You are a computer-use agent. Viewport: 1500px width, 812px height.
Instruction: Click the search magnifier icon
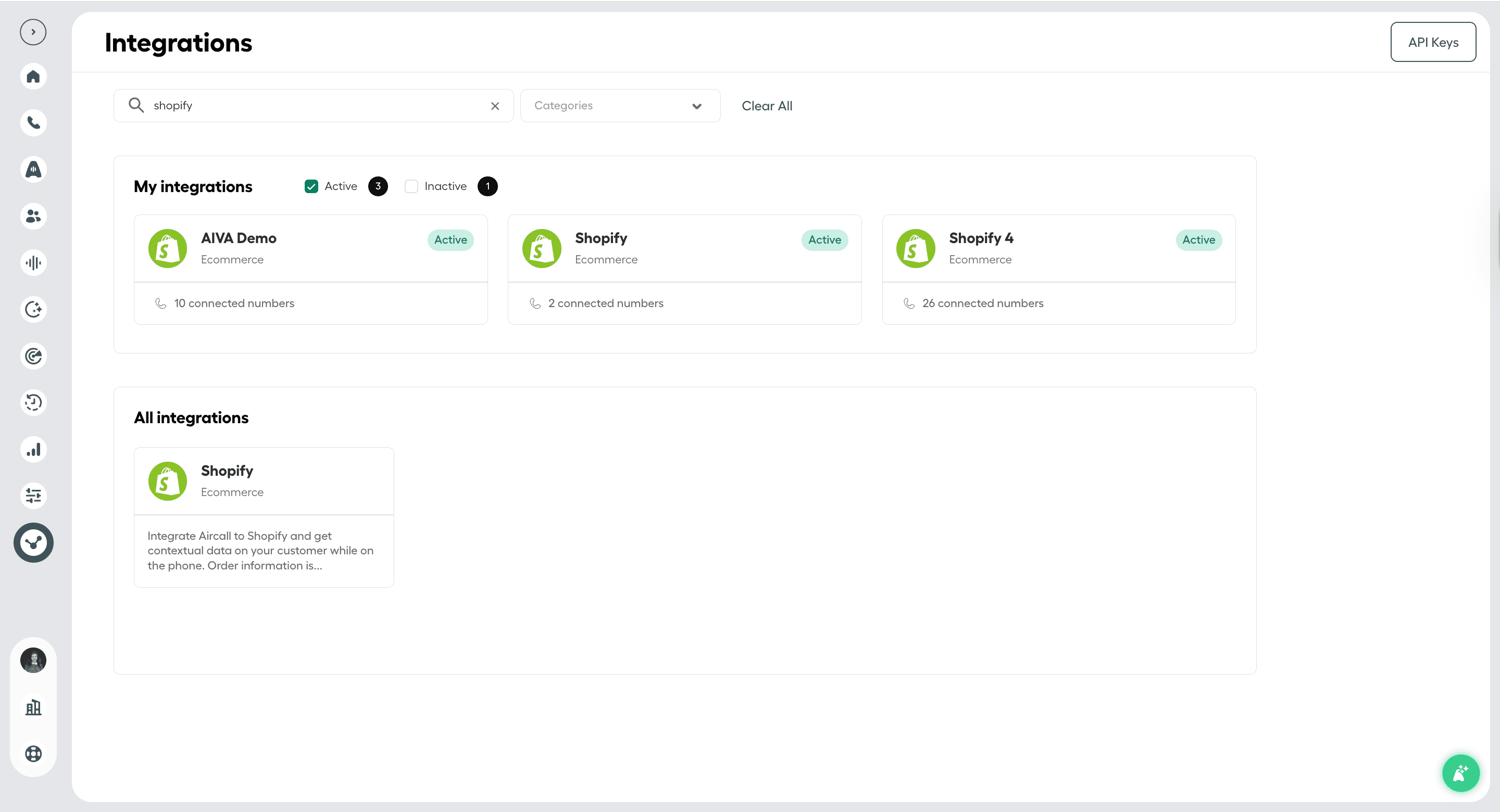click(136, 105)
